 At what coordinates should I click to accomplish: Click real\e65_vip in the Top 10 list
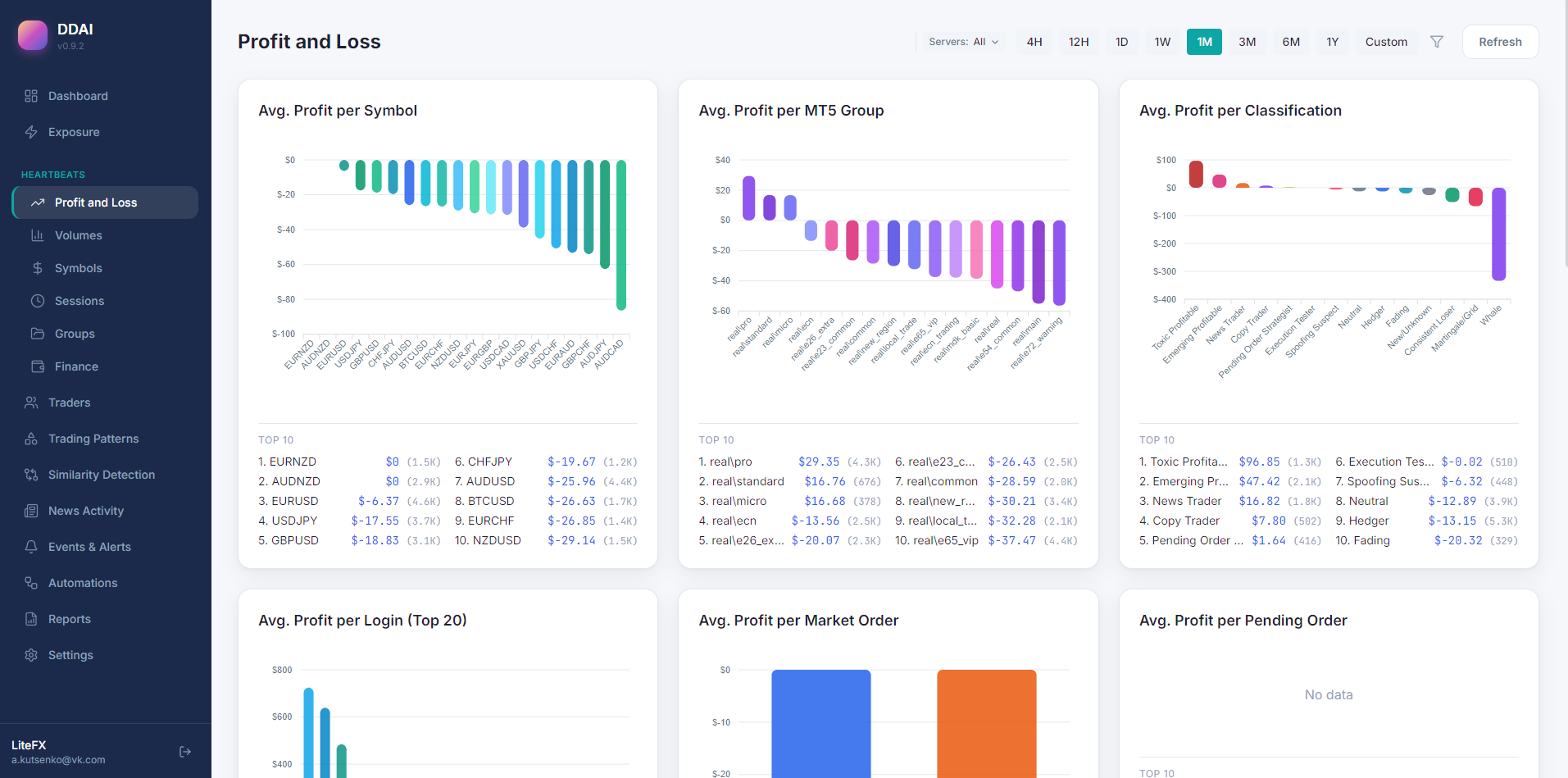(x=946, y=540)
